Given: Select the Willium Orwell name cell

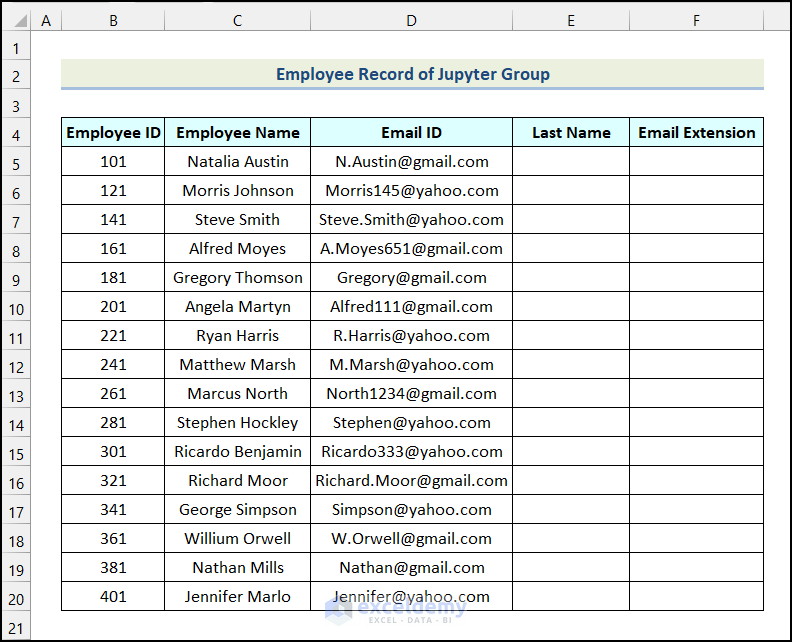Looking at the screenshot, I should (237, 538).
